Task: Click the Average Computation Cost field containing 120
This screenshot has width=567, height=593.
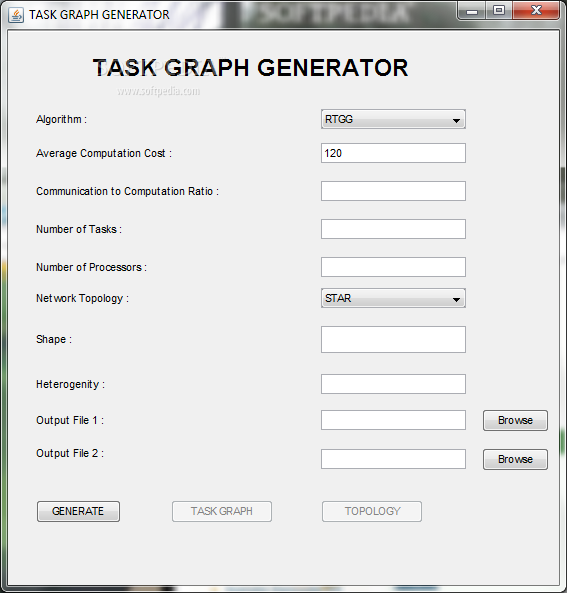Action: pos(393,153)
